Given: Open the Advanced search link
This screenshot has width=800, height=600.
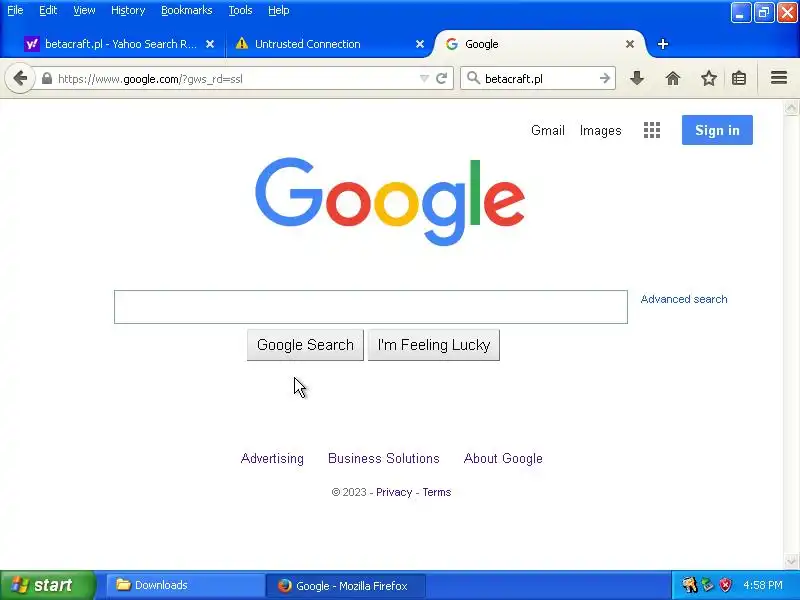Looking at the screenshot, I should pos(684,299).
